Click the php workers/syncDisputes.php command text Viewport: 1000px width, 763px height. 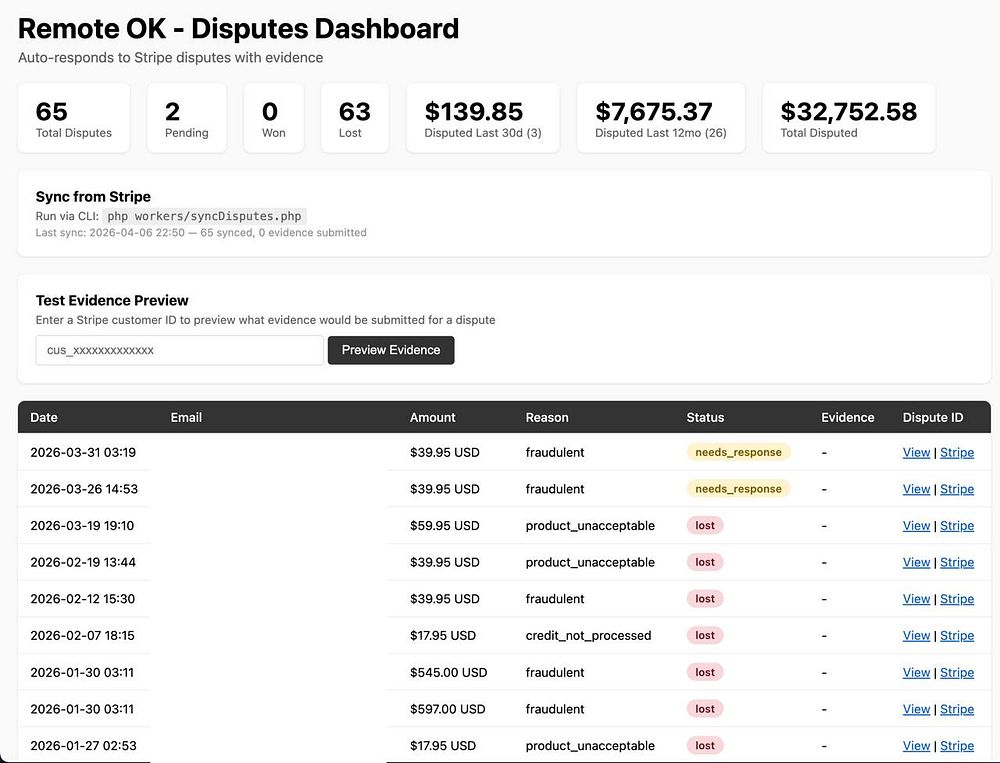pos(204,216)
